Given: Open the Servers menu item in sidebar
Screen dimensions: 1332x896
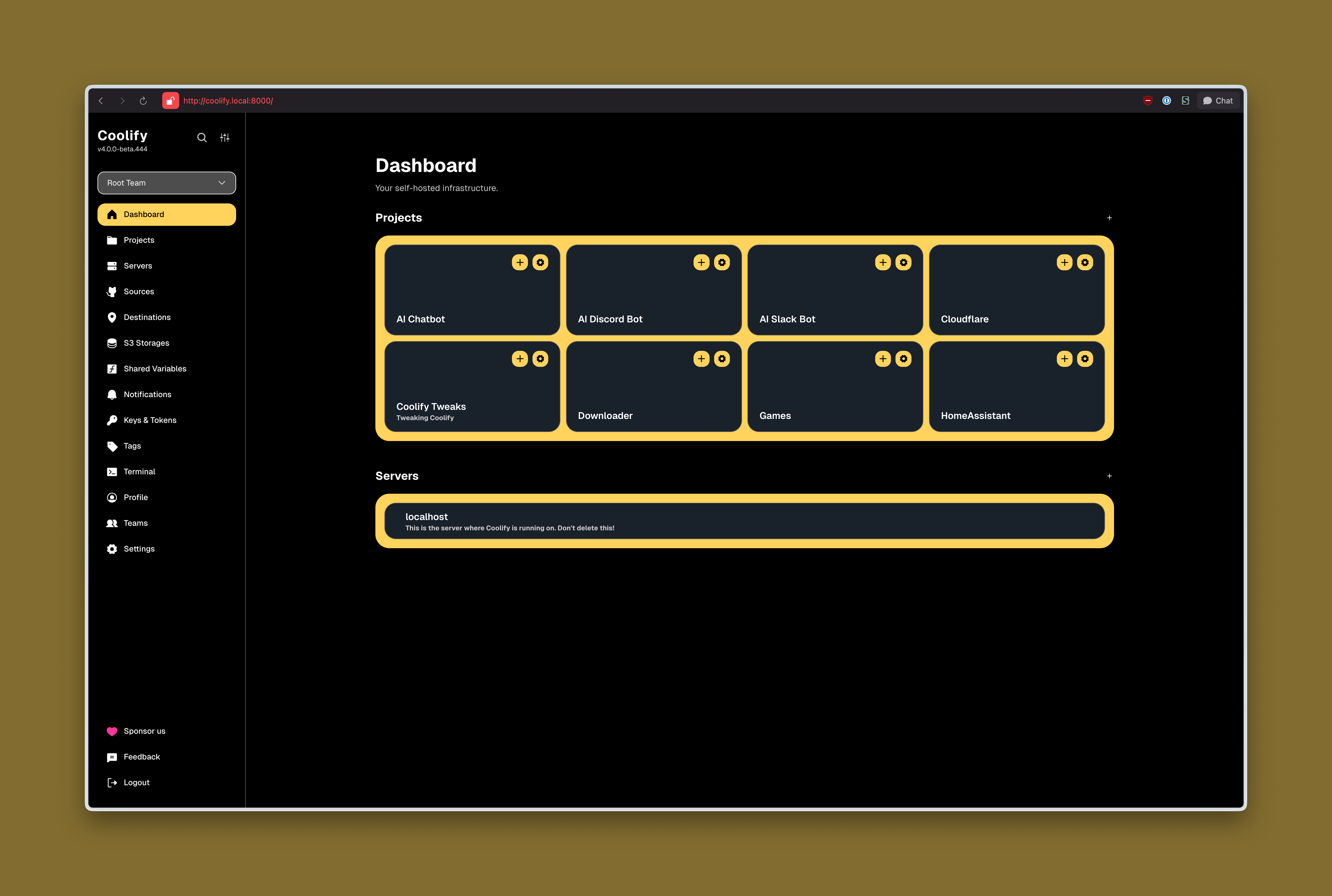Looking at the screenshot, I should coord(138,266).
